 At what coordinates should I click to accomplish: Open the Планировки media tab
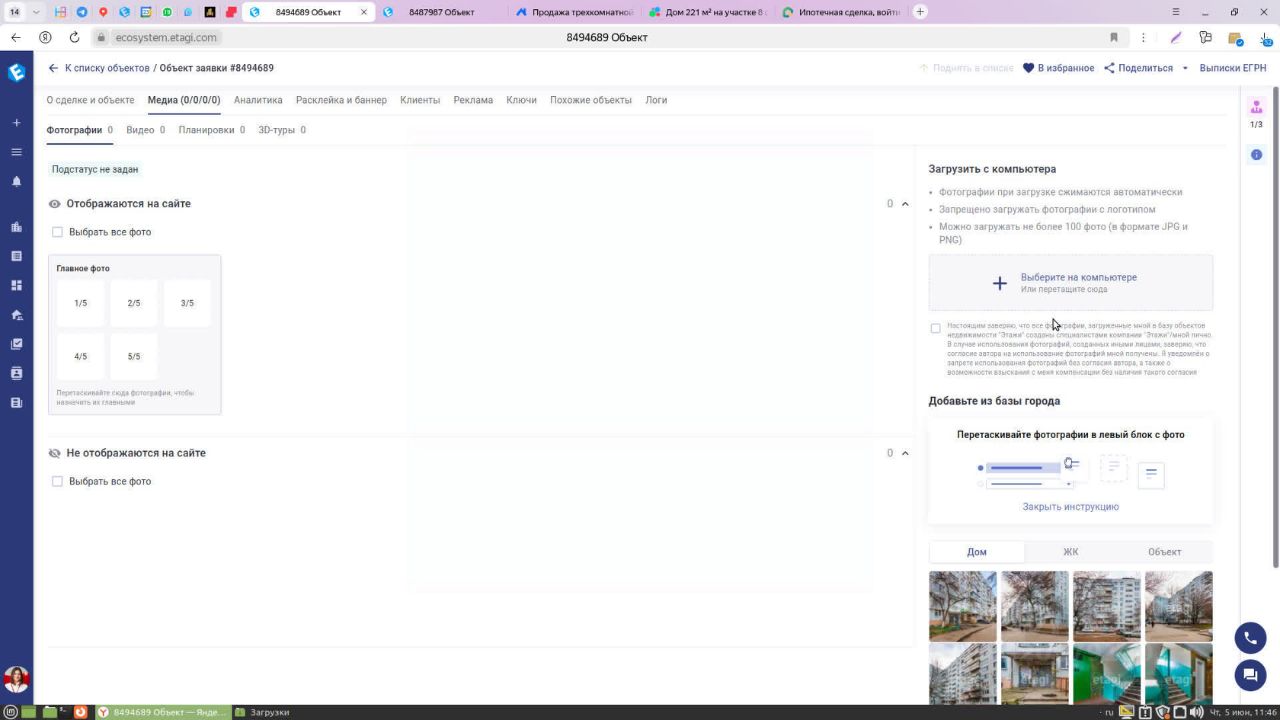[206, 130]
